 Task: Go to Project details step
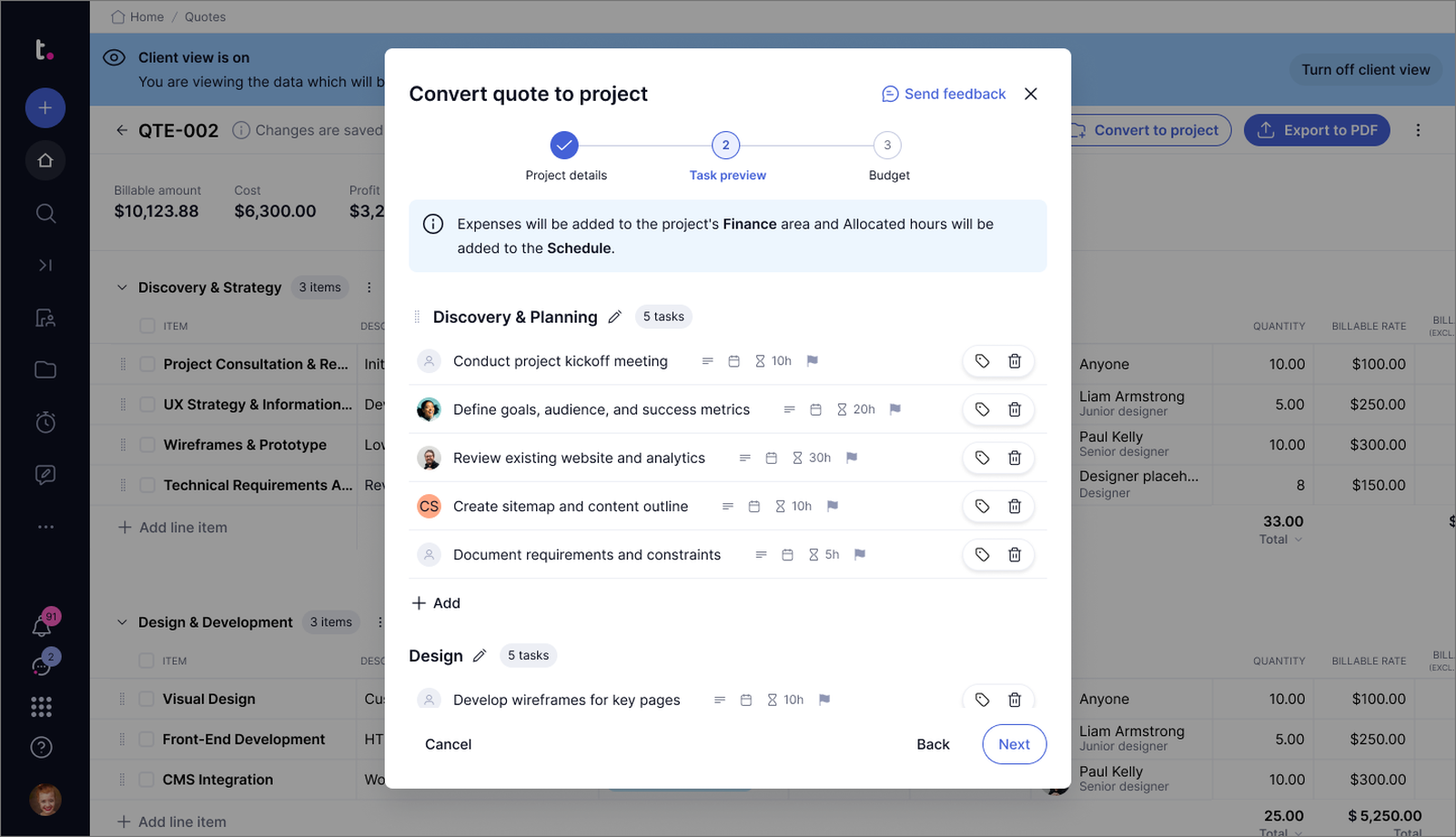pos(564,146)
